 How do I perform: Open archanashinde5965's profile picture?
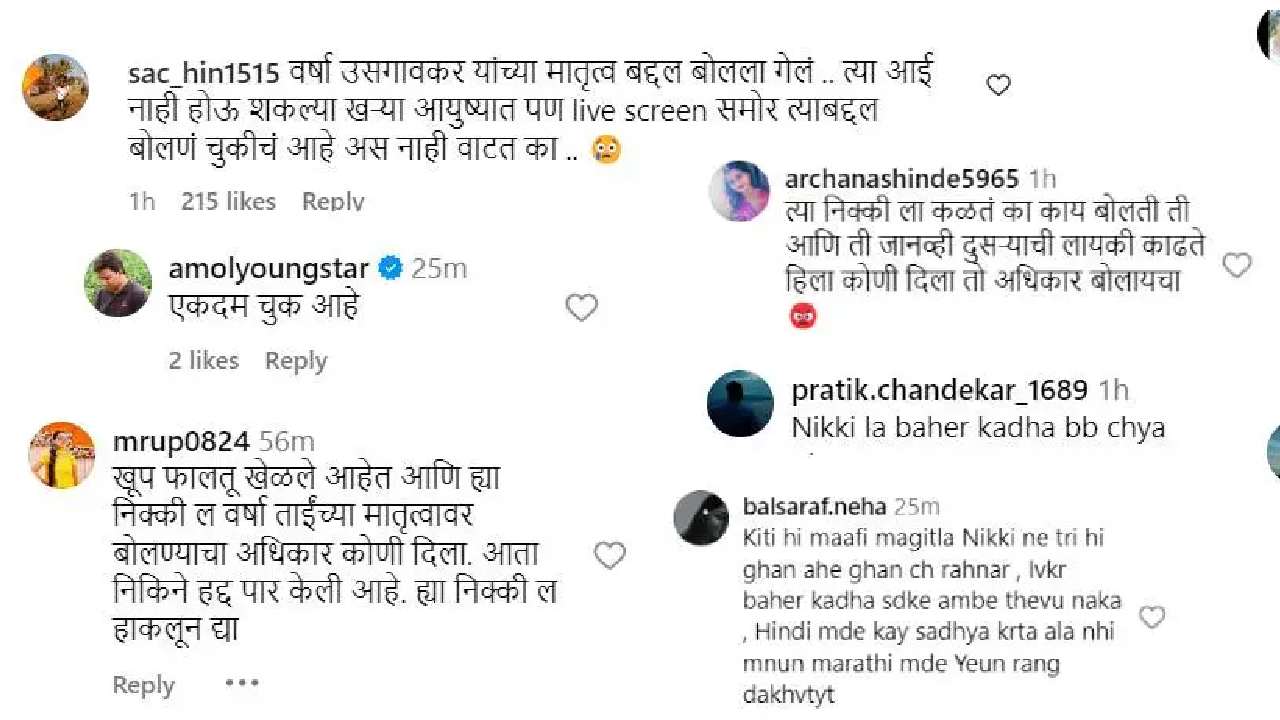point(740,189)
